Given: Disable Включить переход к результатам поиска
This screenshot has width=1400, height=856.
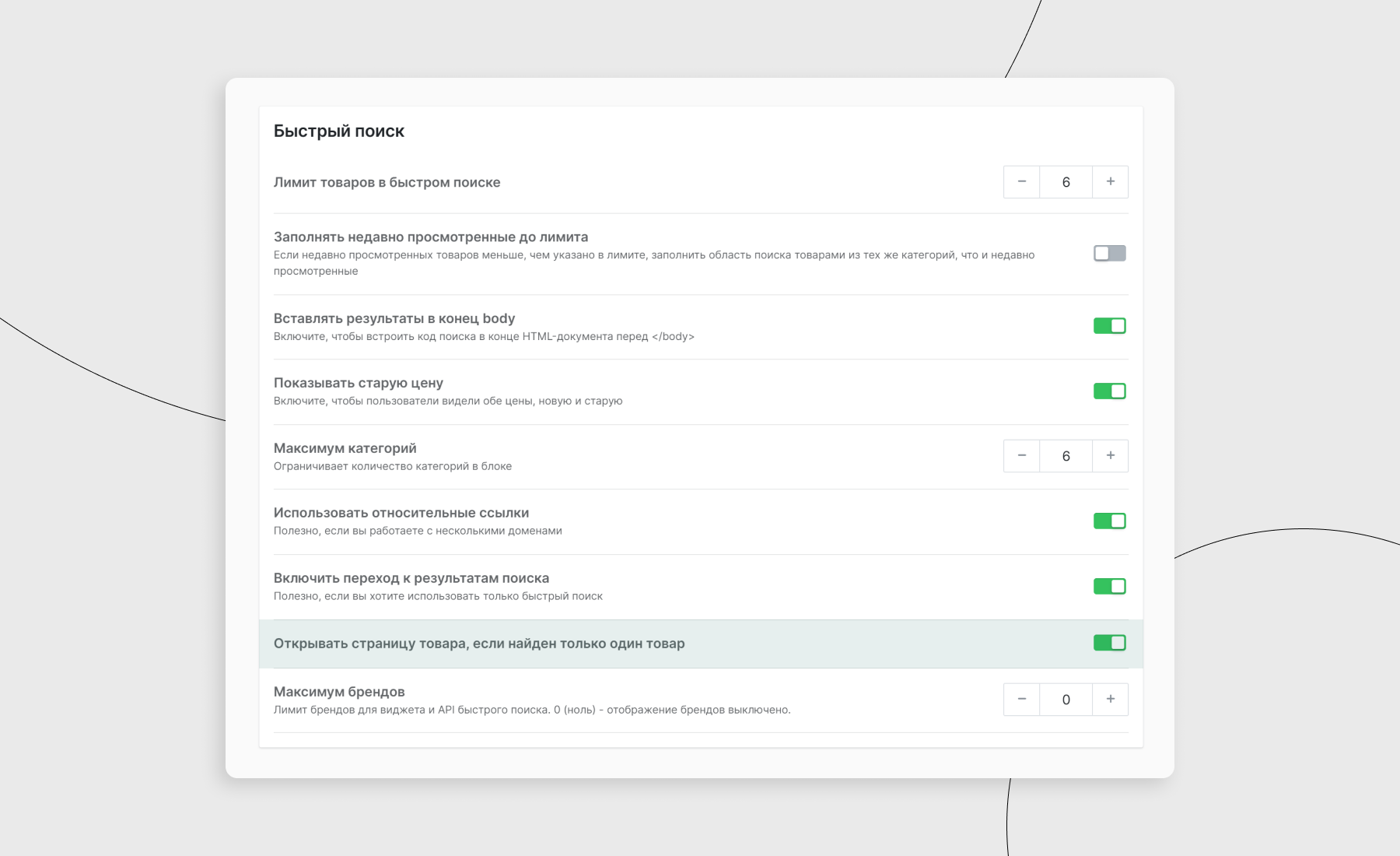Looking at the screenshot, I should [1109, 587].
